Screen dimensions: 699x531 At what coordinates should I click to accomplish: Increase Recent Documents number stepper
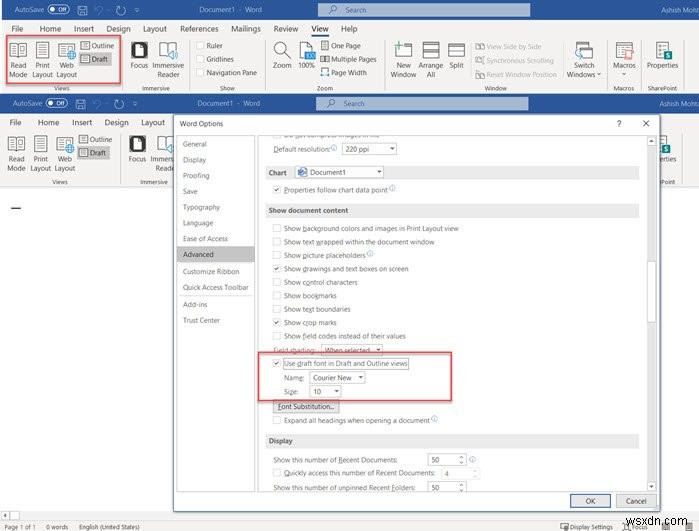tap(461, 457)
